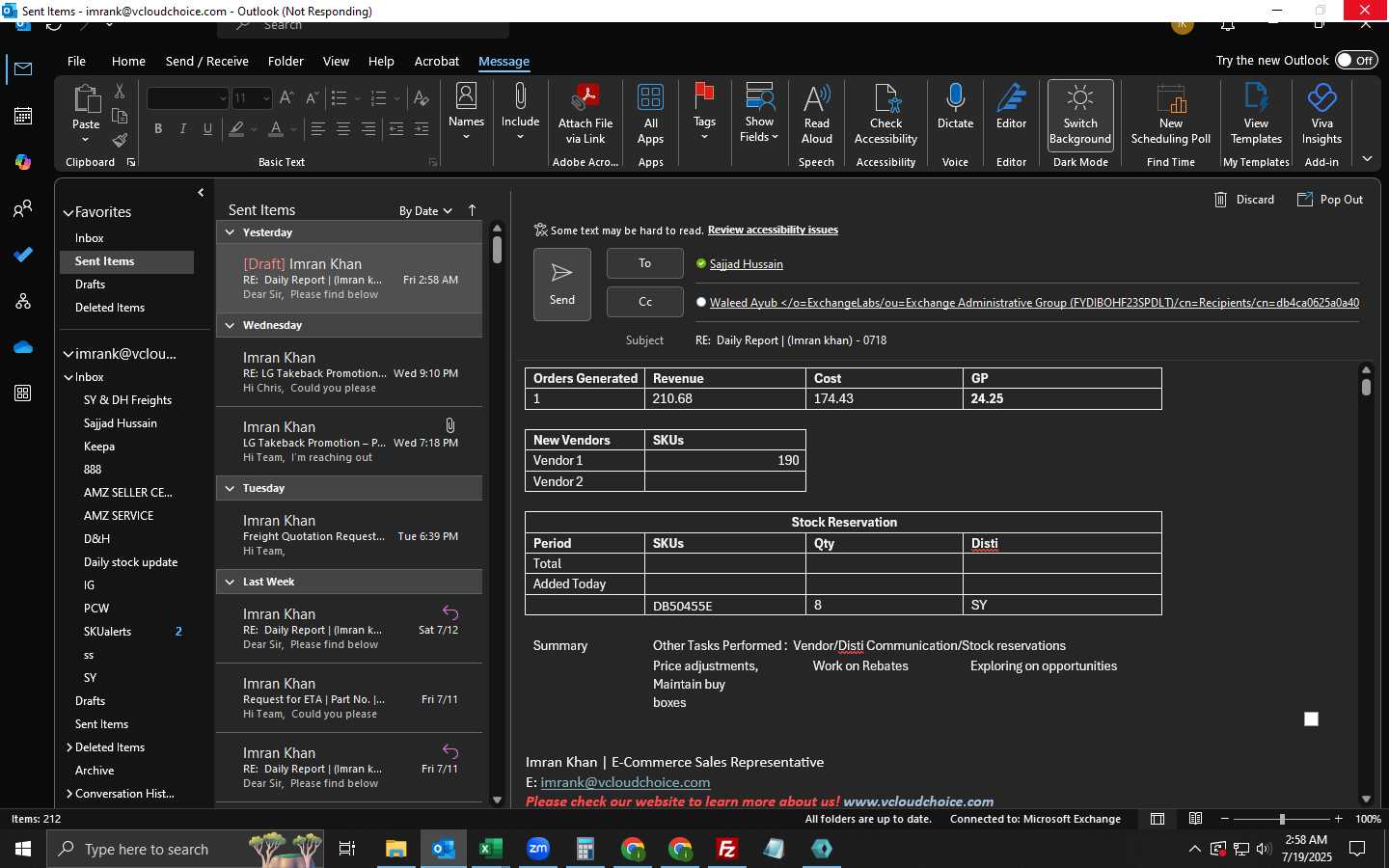Open the imrank@vcloudchoice.com email link

(x=625, y=782)
